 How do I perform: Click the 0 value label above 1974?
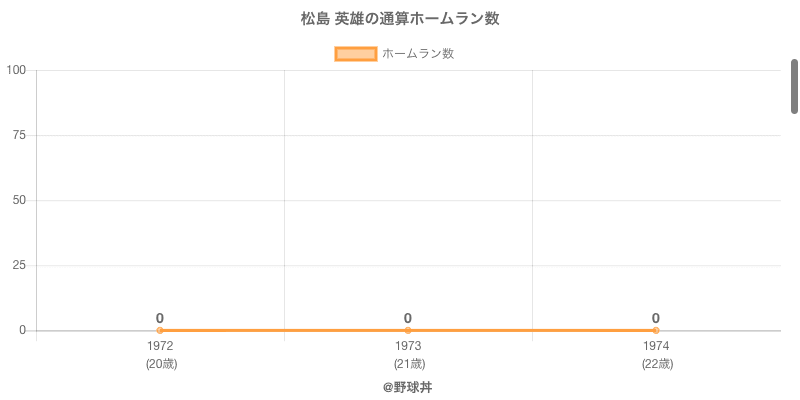click(656, 318)
